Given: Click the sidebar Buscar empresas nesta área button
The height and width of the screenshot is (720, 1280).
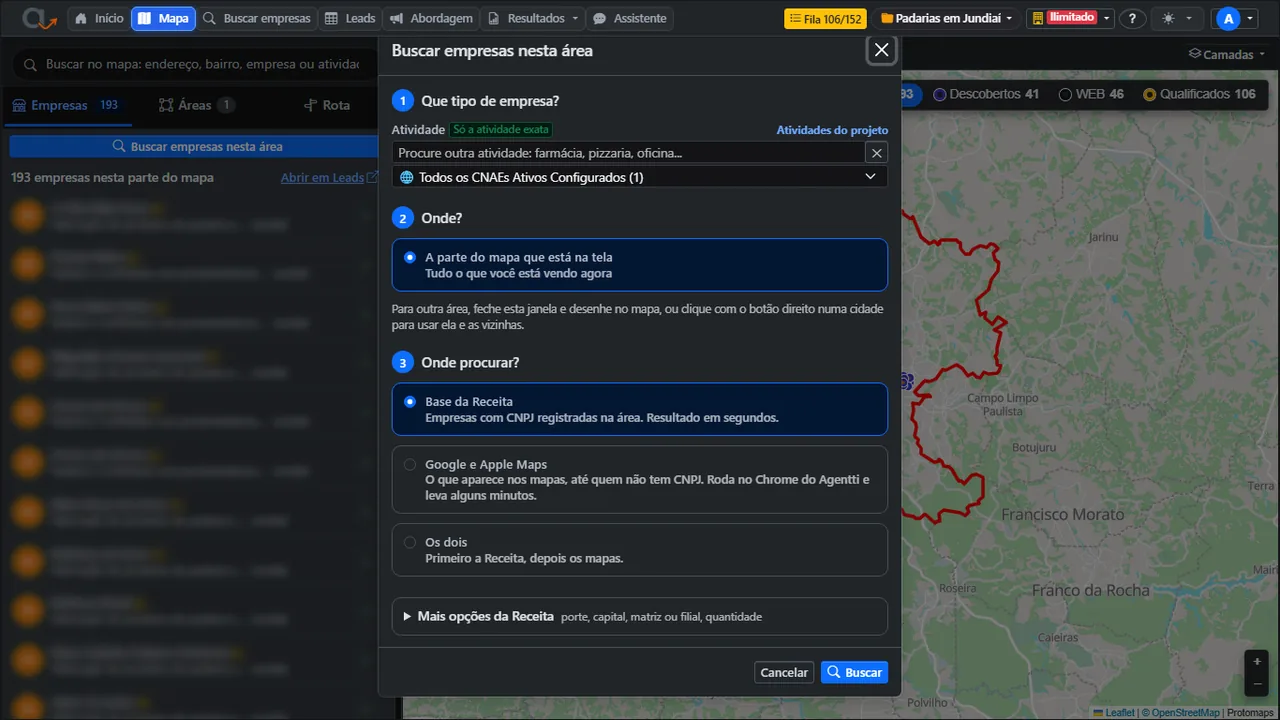Looking at the screenshot, I should (x=197, y=146).
